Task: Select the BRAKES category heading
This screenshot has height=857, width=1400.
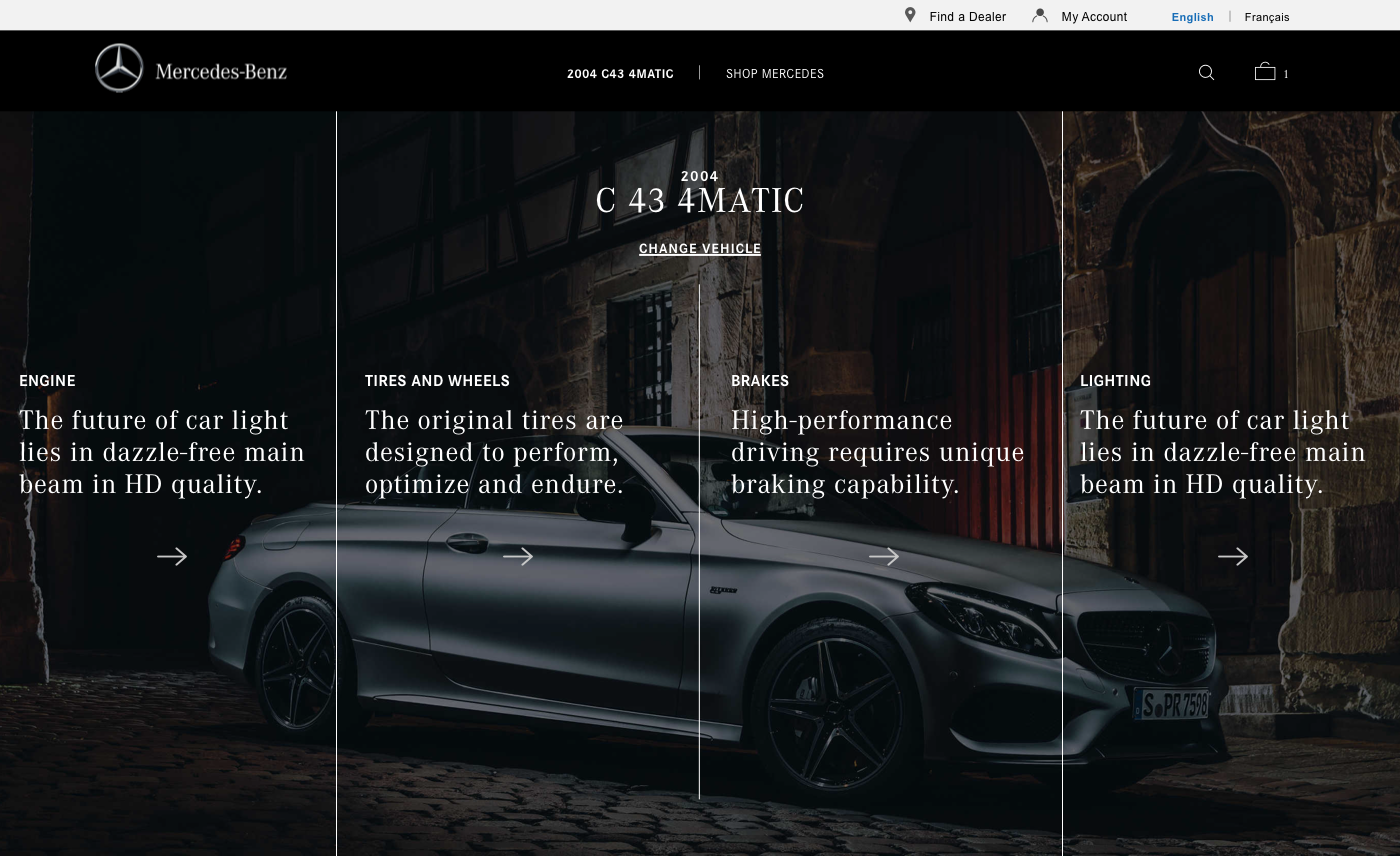Action: point(760,381)
